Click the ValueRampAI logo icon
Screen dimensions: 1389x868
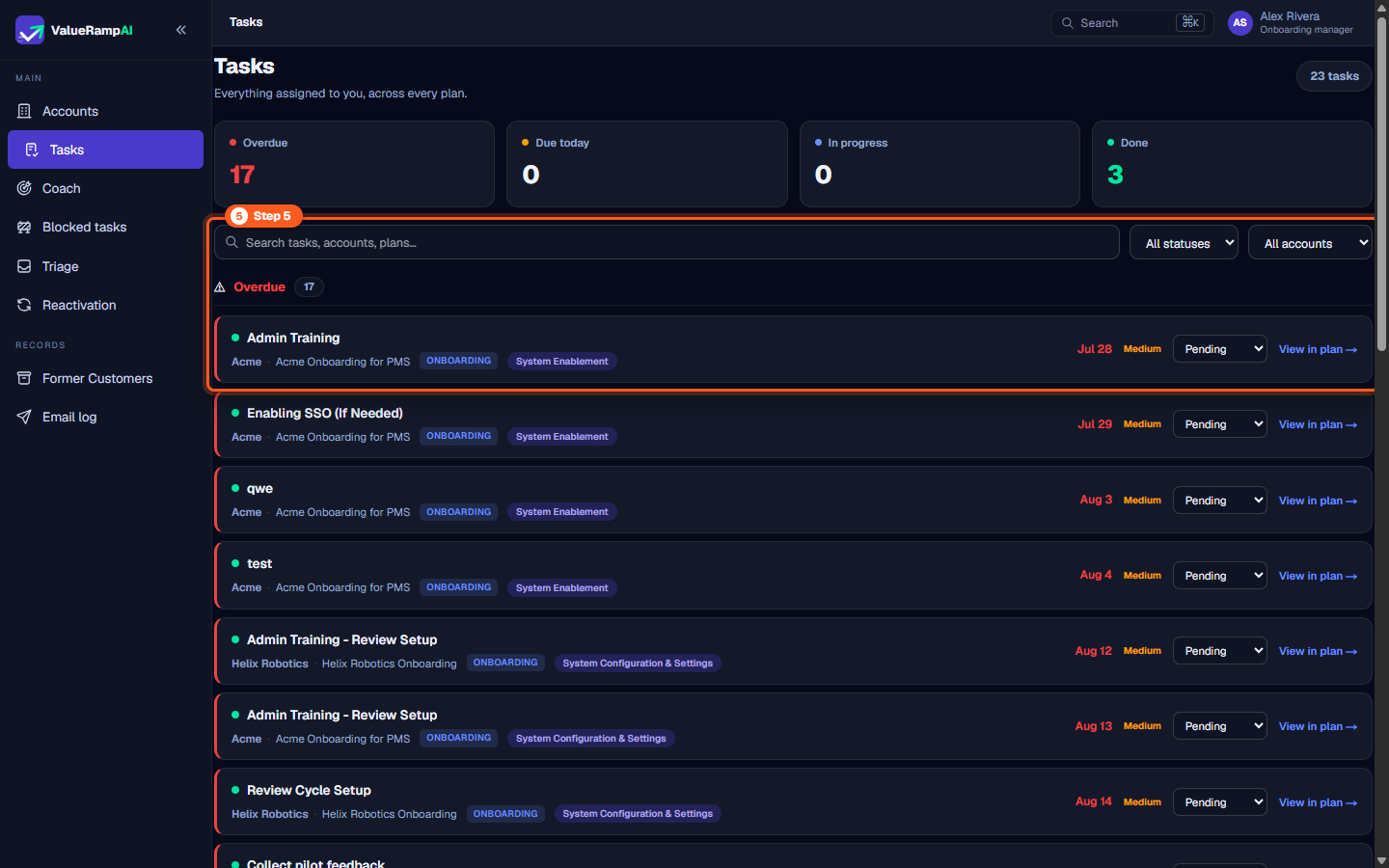30,30
